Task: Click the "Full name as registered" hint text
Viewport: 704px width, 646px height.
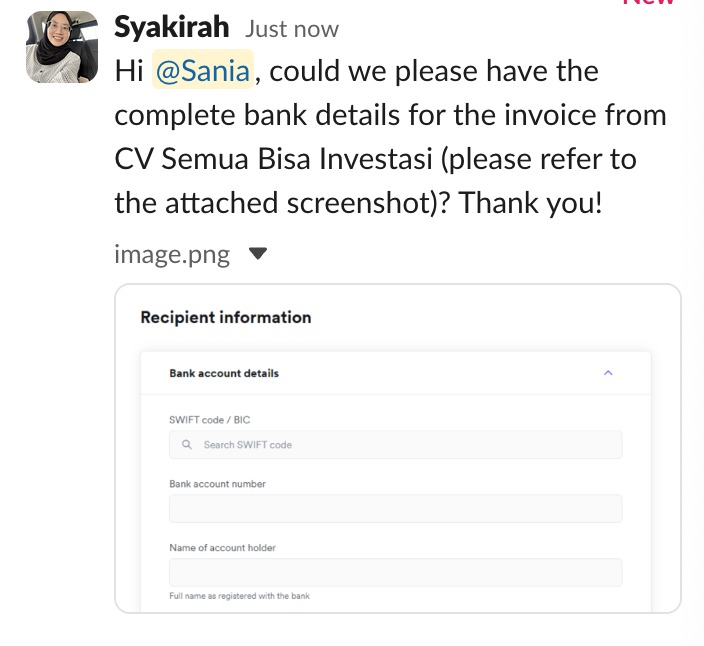Action: 239,596
